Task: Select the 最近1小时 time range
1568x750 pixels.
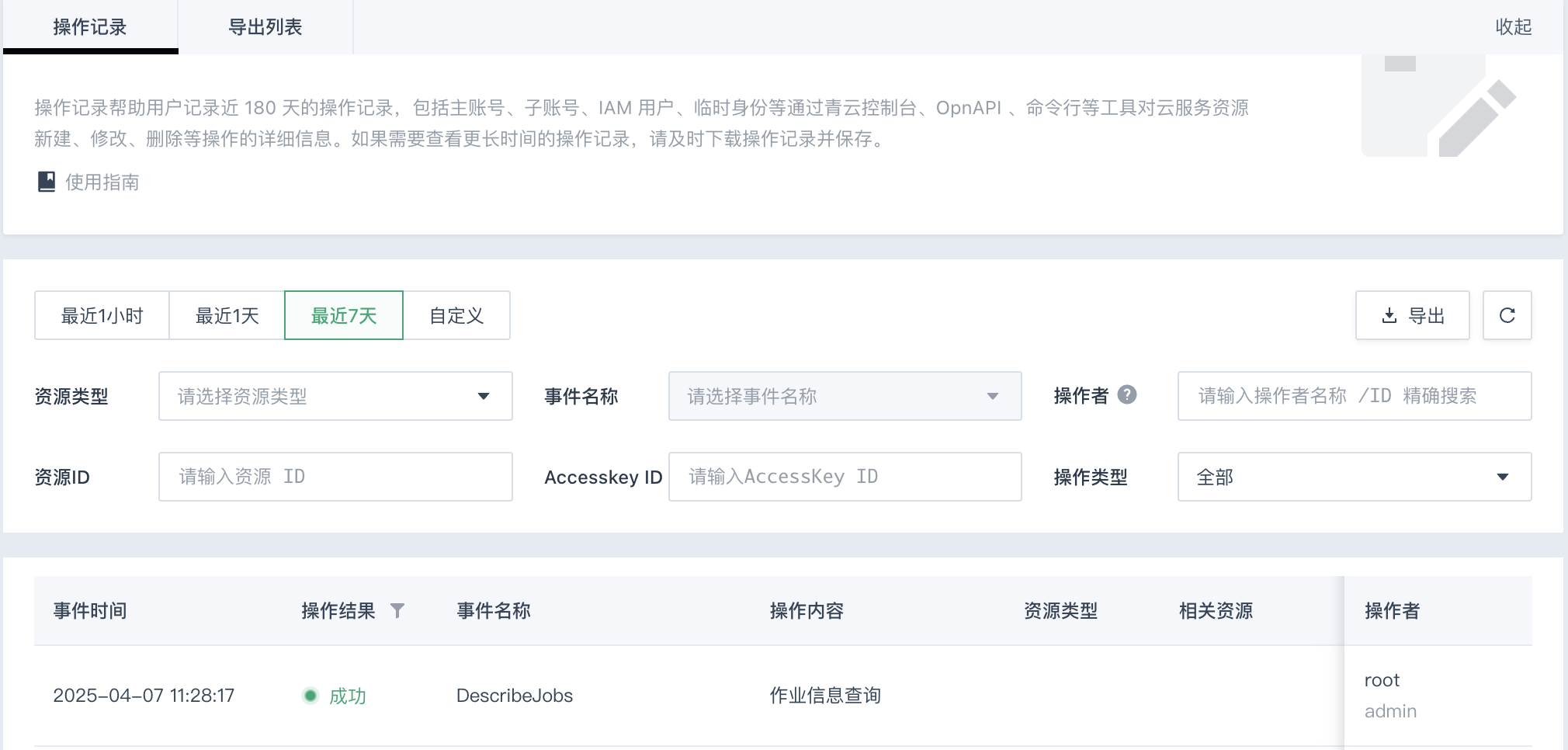Action: (x=102, y=315)
